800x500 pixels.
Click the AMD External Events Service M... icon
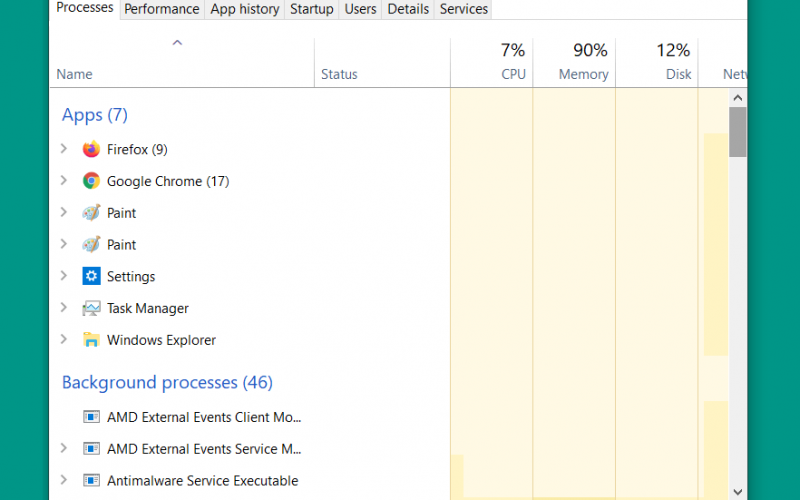[x=91, y=448]
